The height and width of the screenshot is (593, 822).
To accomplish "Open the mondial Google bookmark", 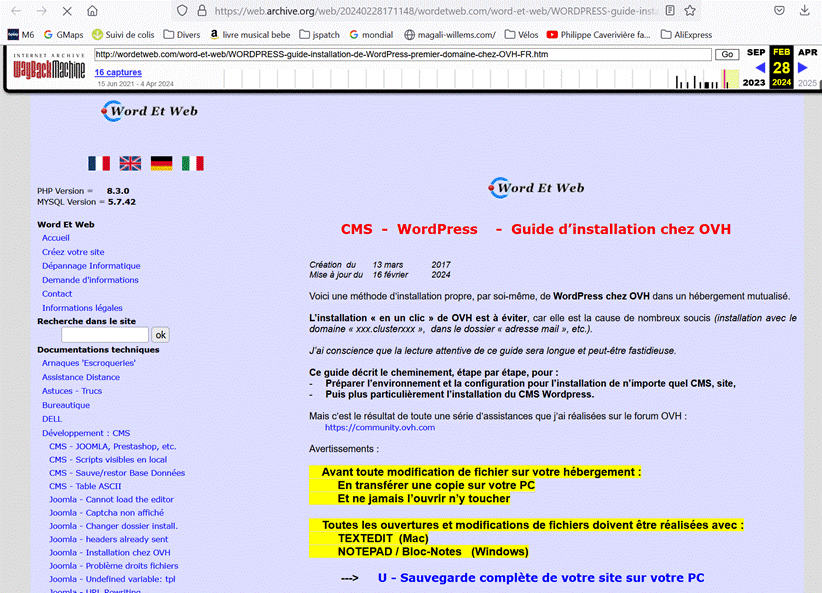I will [x=371, y=35].
